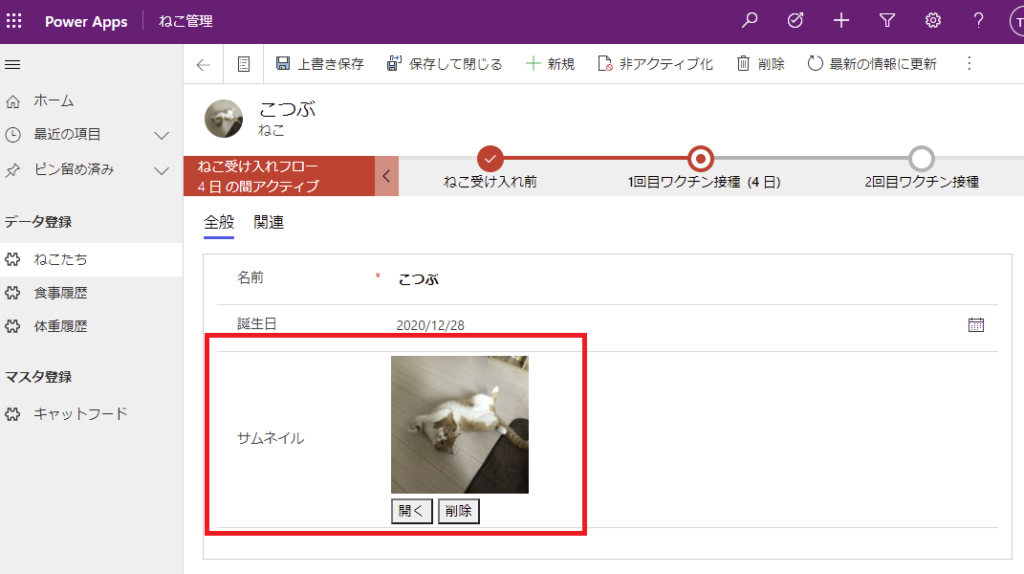This screenshot has width=1024, height=574.
Task: Click the 削除 command with trash icon
Action: [x=760, y=64]
